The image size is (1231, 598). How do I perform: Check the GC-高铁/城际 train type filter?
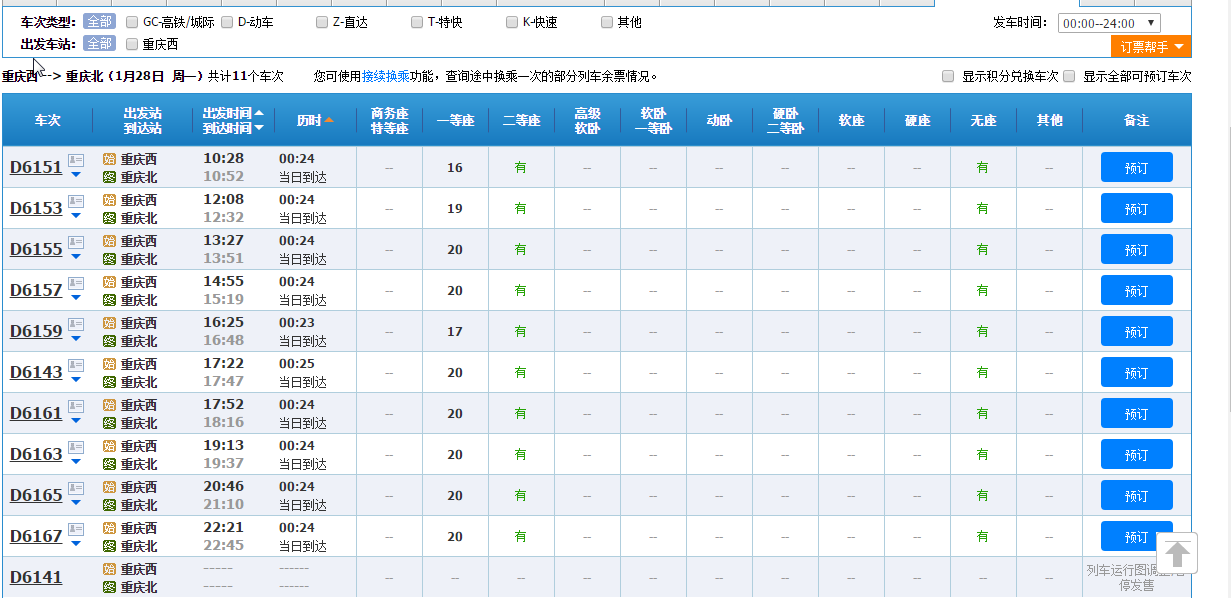tap(132, 22)
